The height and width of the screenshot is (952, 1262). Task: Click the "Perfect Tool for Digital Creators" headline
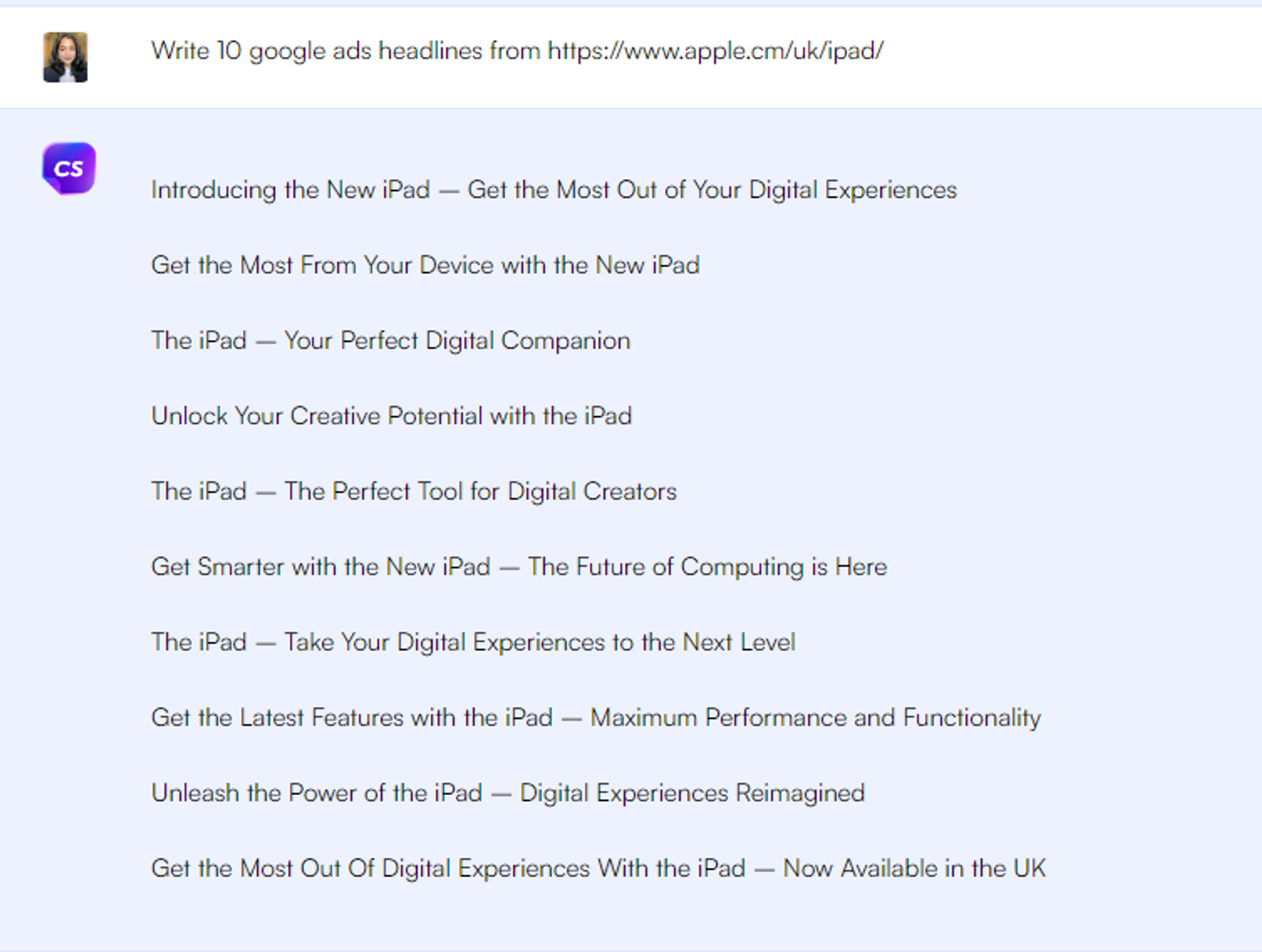coord(480,491)
